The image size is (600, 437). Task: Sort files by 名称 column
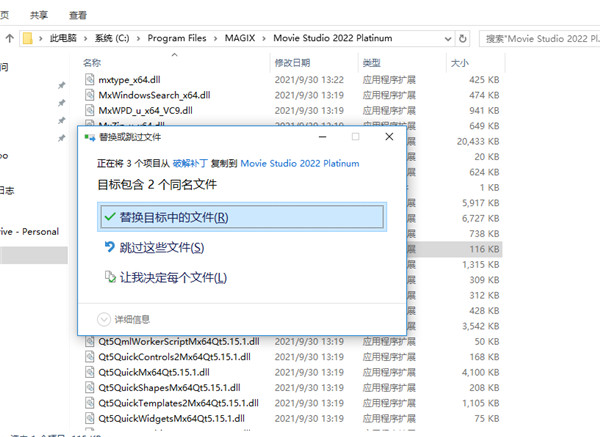click(92, 63)
